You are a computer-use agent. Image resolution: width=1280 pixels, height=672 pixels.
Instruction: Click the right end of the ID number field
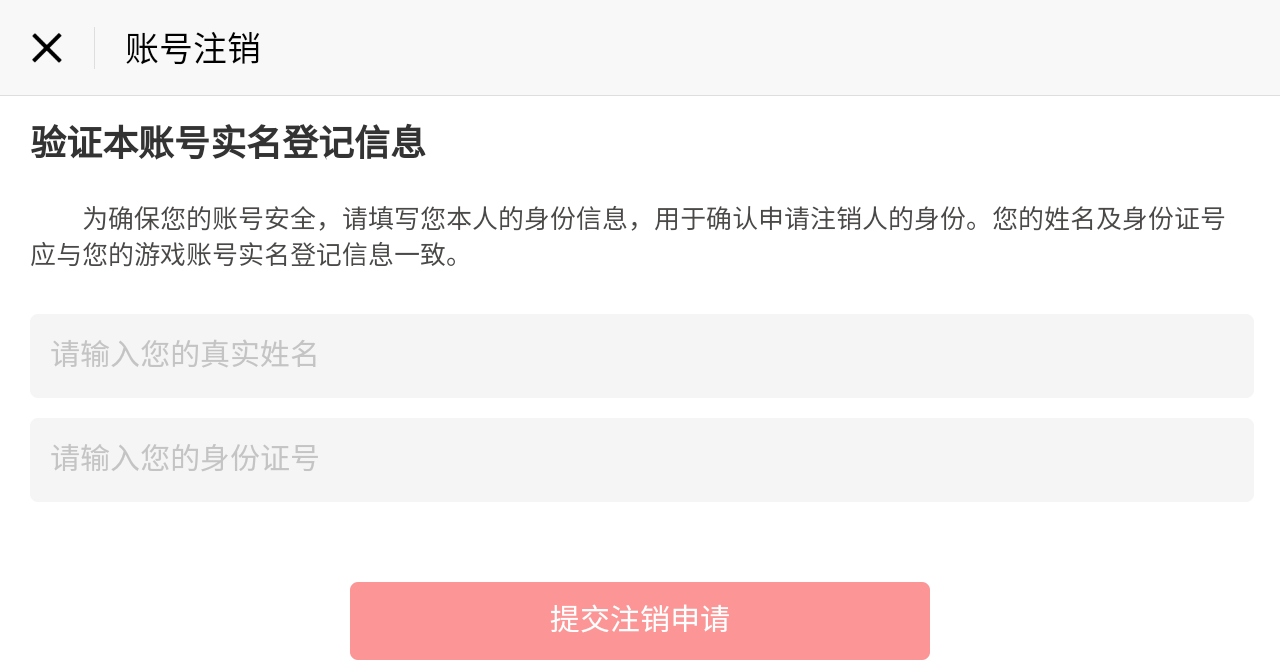(1200, 460)
